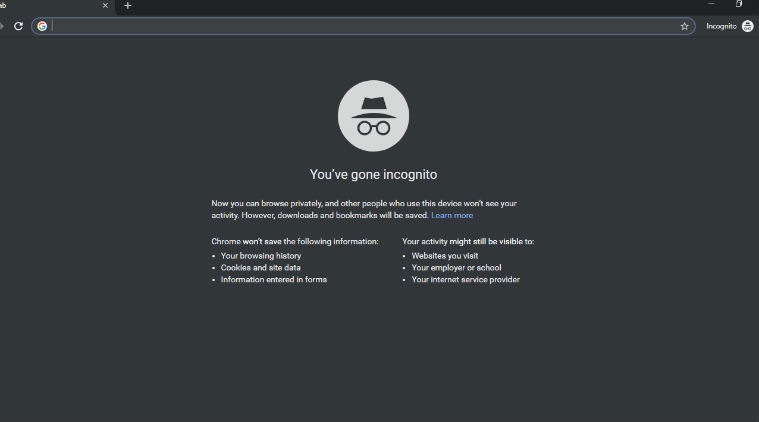The width and height of the screenshot is (759, 422).
Task: Select 'Your internet service provider' bullet text
Action: [x=466, y=280]
